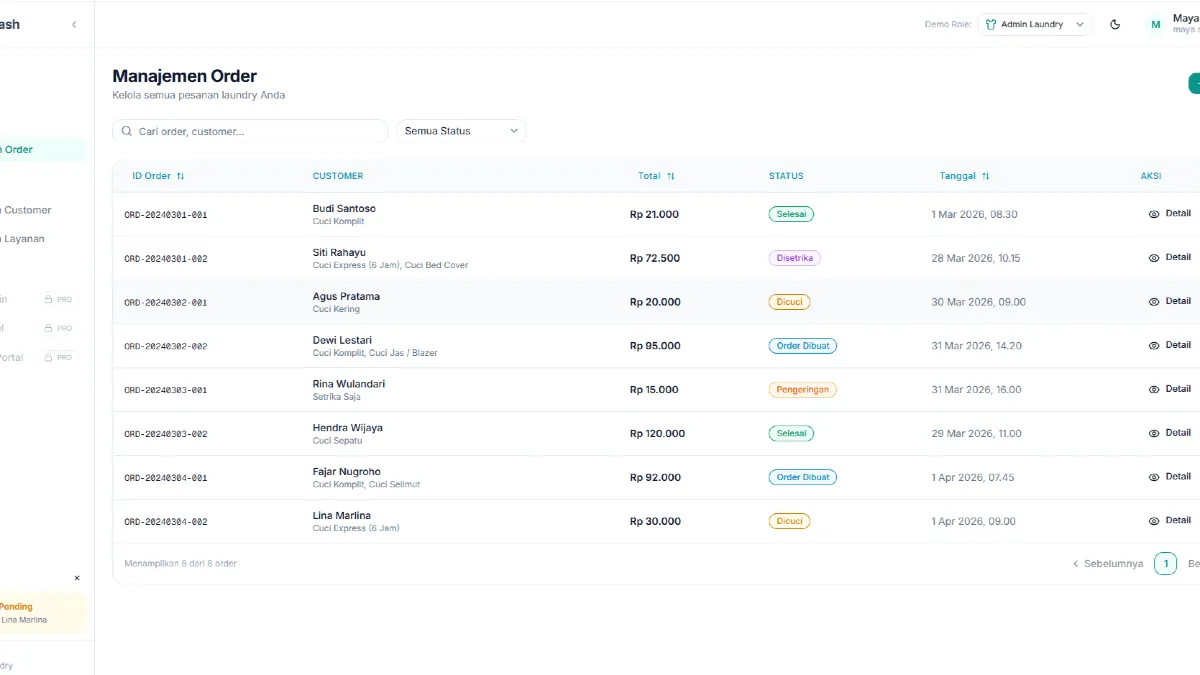1200x675 pixels.
Task: Select order ID ORD-20240302-002
Action: tap(166, 347)
